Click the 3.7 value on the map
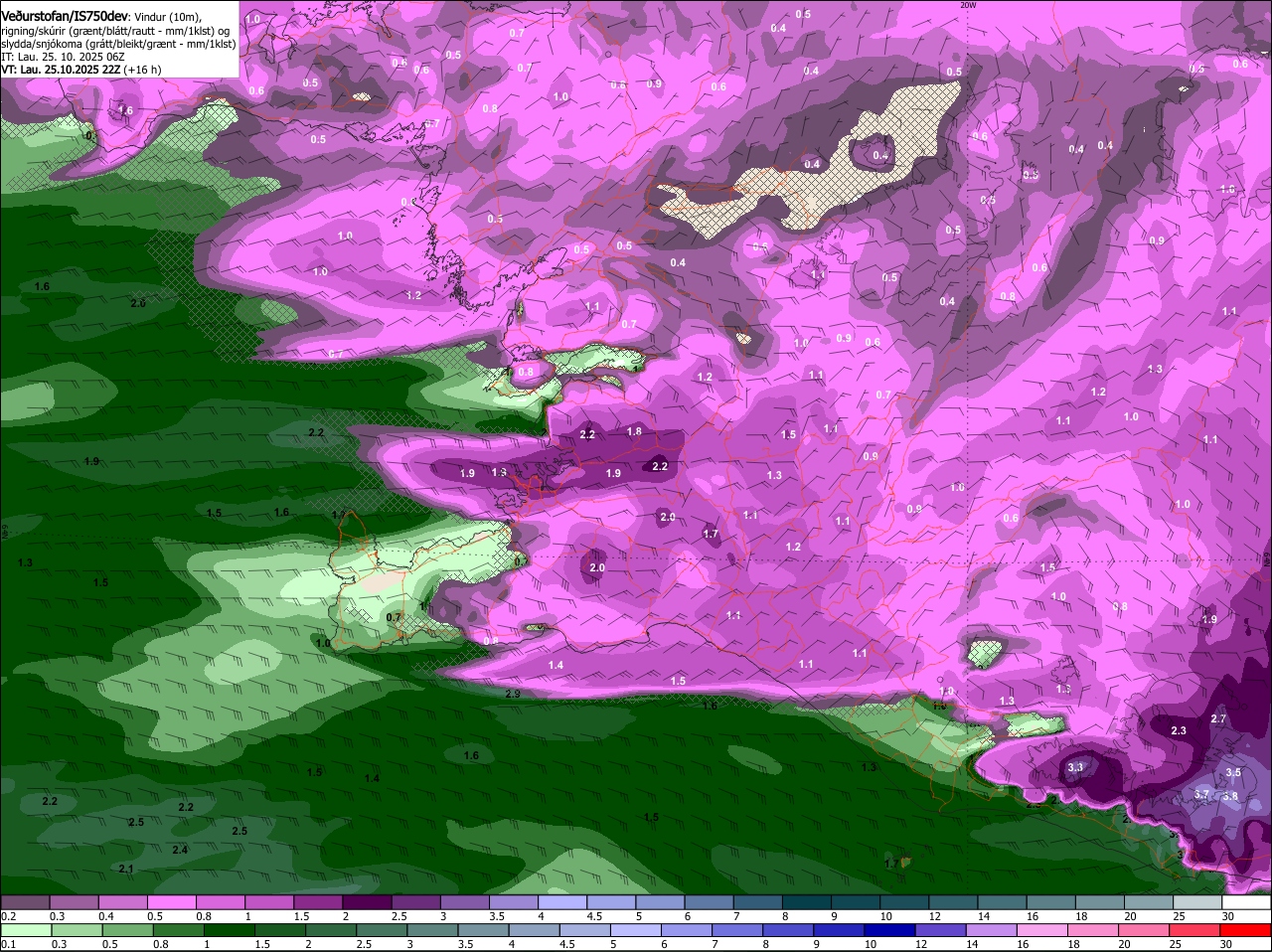This screenshot has width=1272, height=952. click(x=1201, y=794)
